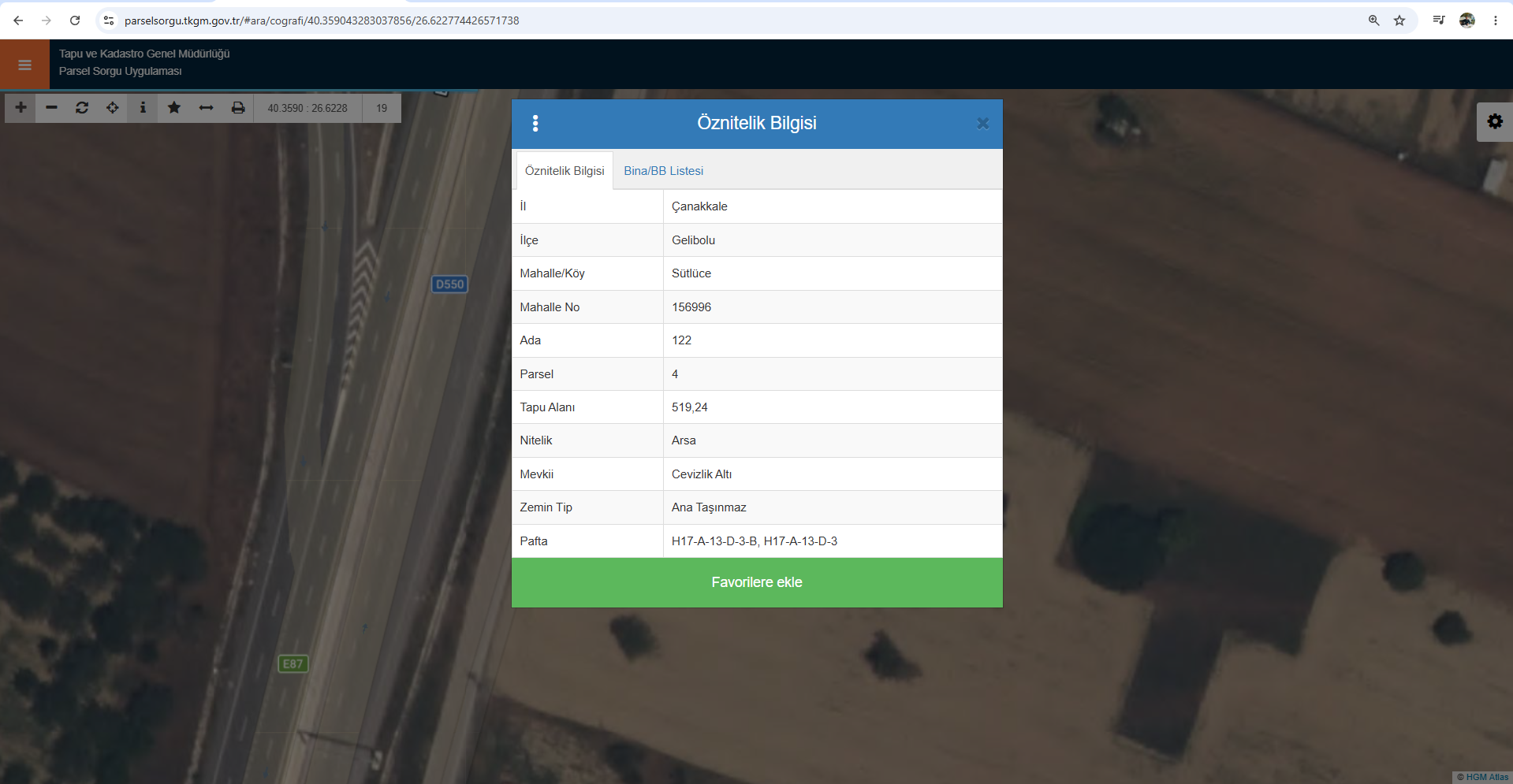Image resolution: width=1513 pixels, height=784 pixels.
Task: Focus the browser address bar URL
Action: (322, 20)
